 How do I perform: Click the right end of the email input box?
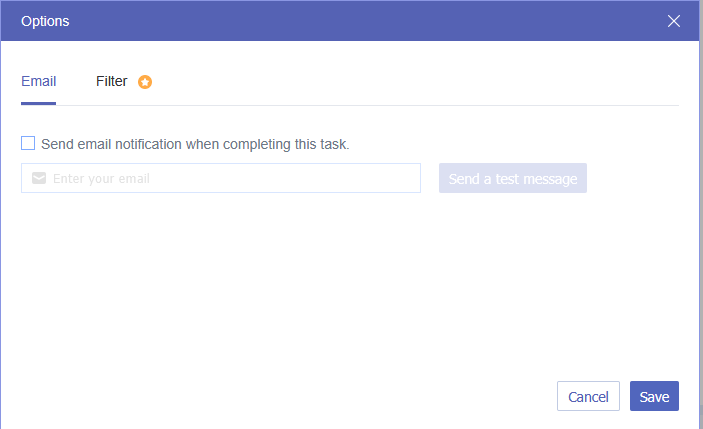coord(405,179)
